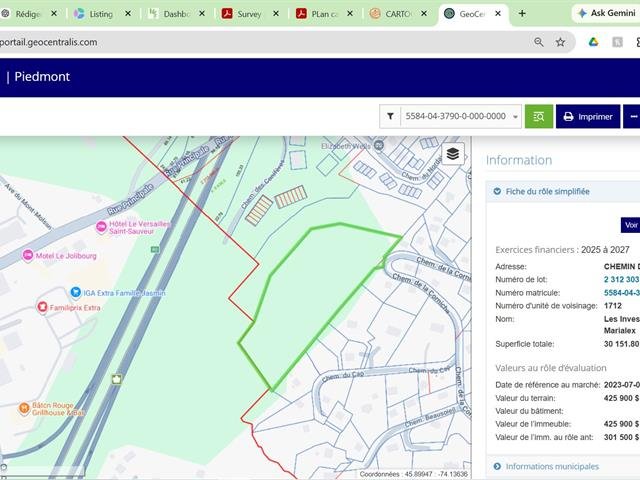Close the GeoCentralis tab

pos(498,13)
